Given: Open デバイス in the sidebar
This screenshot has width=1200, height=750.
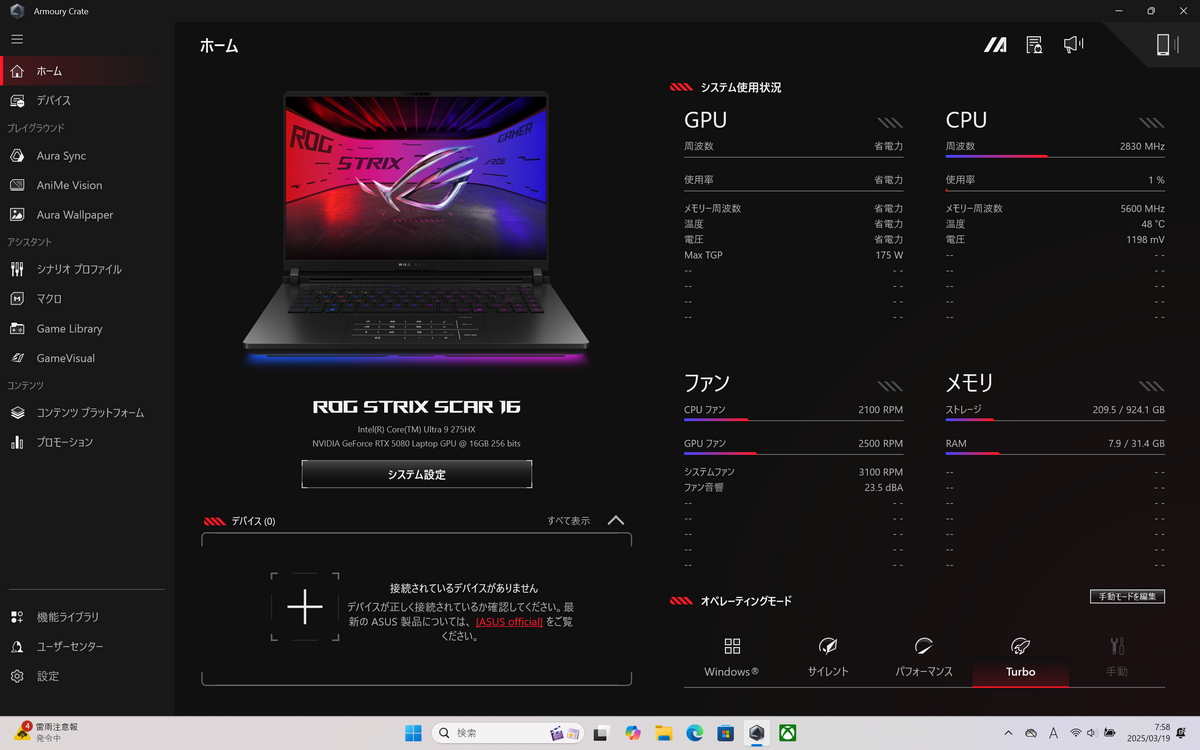Looking at the screenshot, I should point(87,101).
